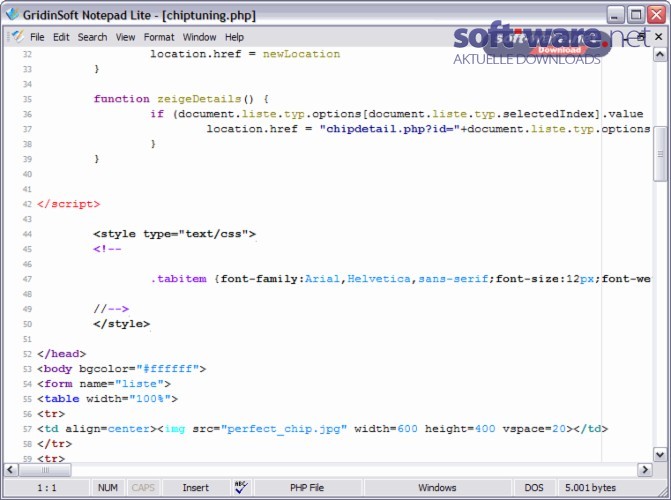Image resolution: width=671 pixels, height=500 pixels.
Task: Click the newLocation variable on line 32
Action: (301, 54)
